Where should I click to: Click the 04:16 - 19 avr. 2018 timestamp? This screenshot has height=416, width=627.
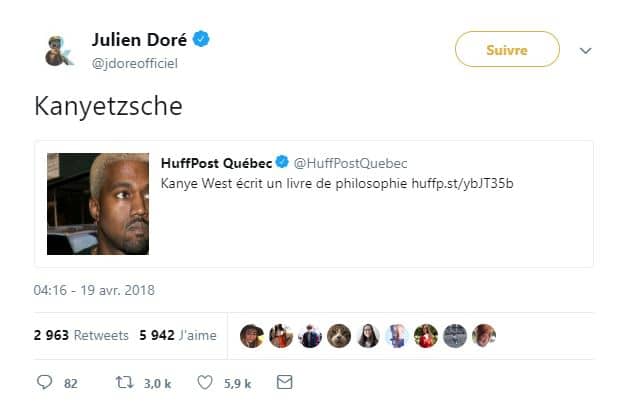94,291
